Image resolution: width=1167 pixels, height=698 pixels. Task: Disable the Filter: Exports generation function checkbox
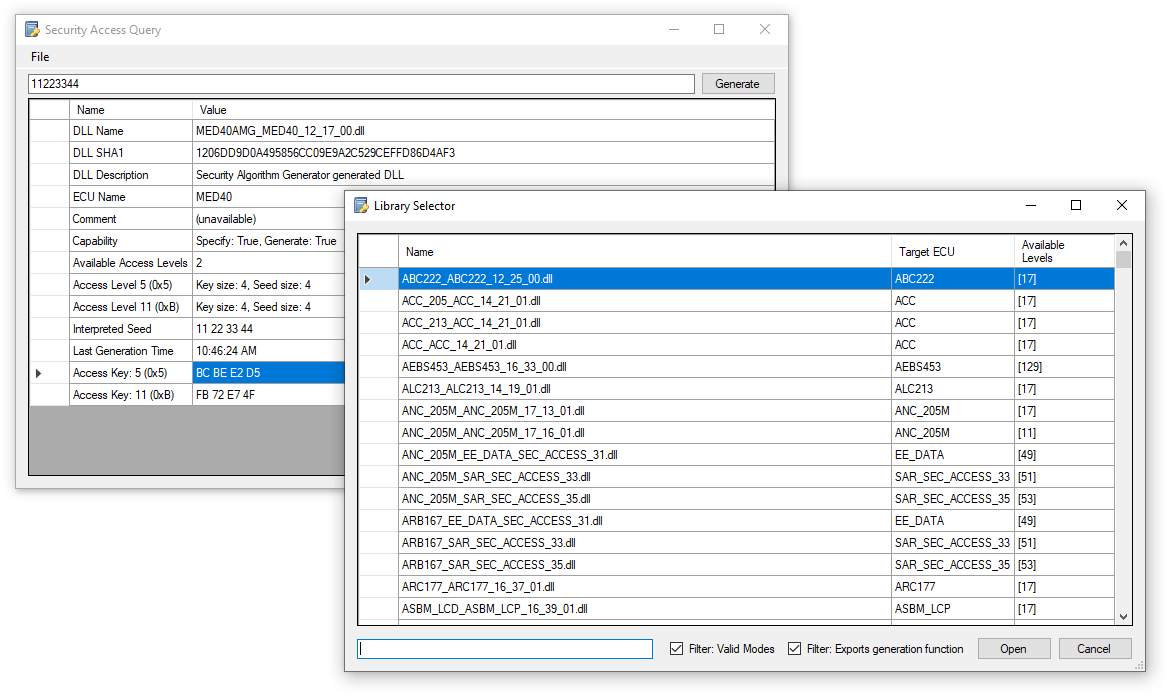point(793,648)
